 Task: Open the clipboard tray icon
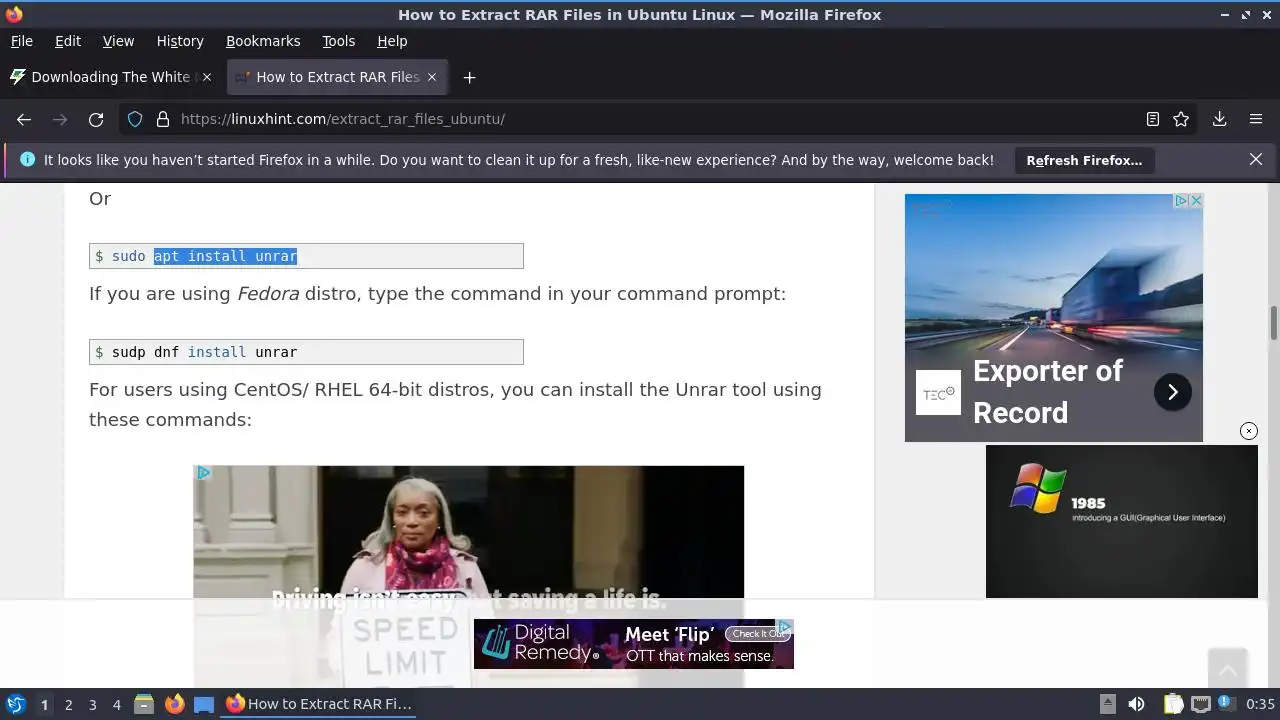[x=1173, y=704]
